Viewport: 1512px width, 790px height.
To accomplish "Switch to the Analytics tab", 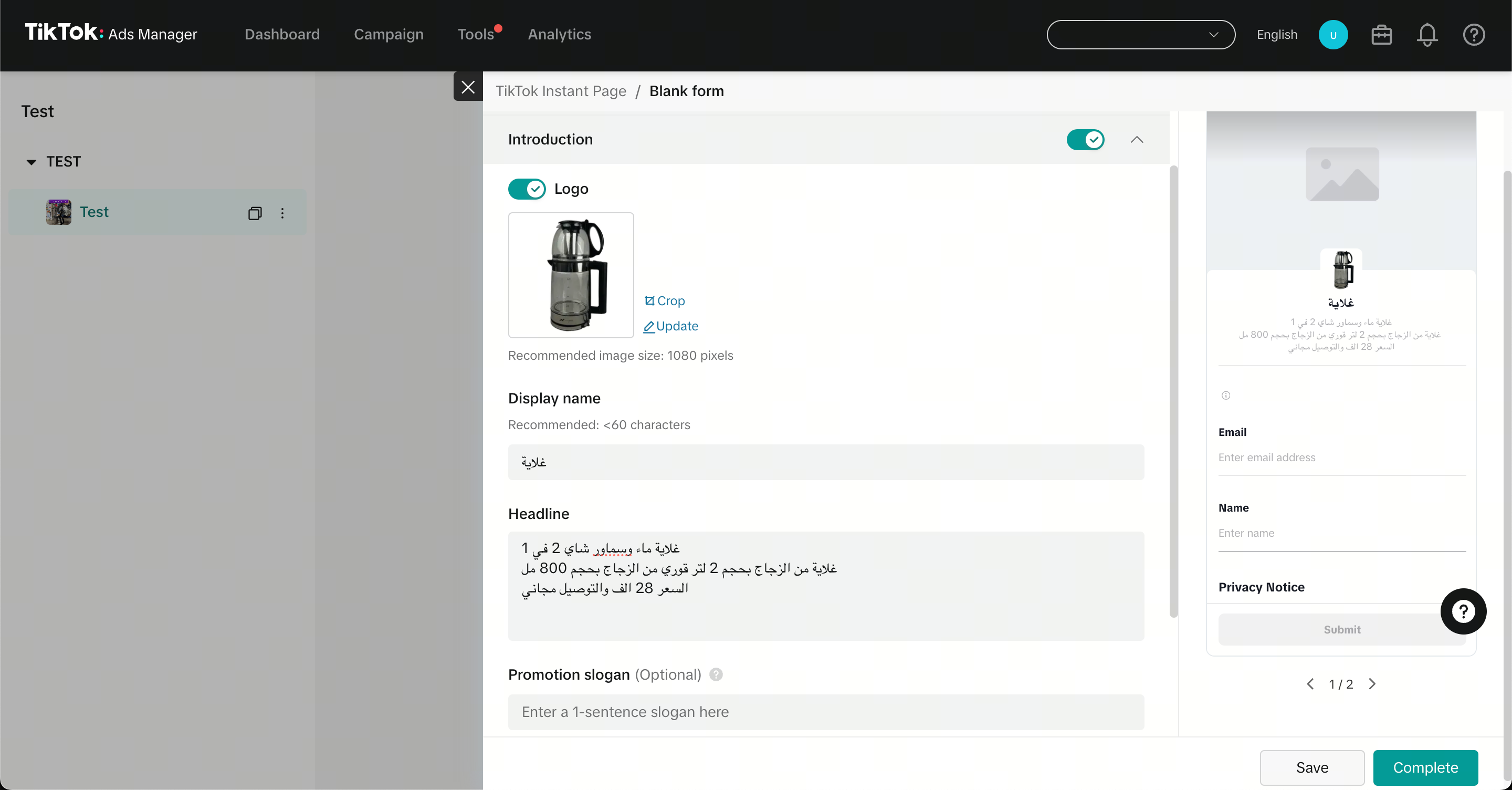I will (559, 35).
